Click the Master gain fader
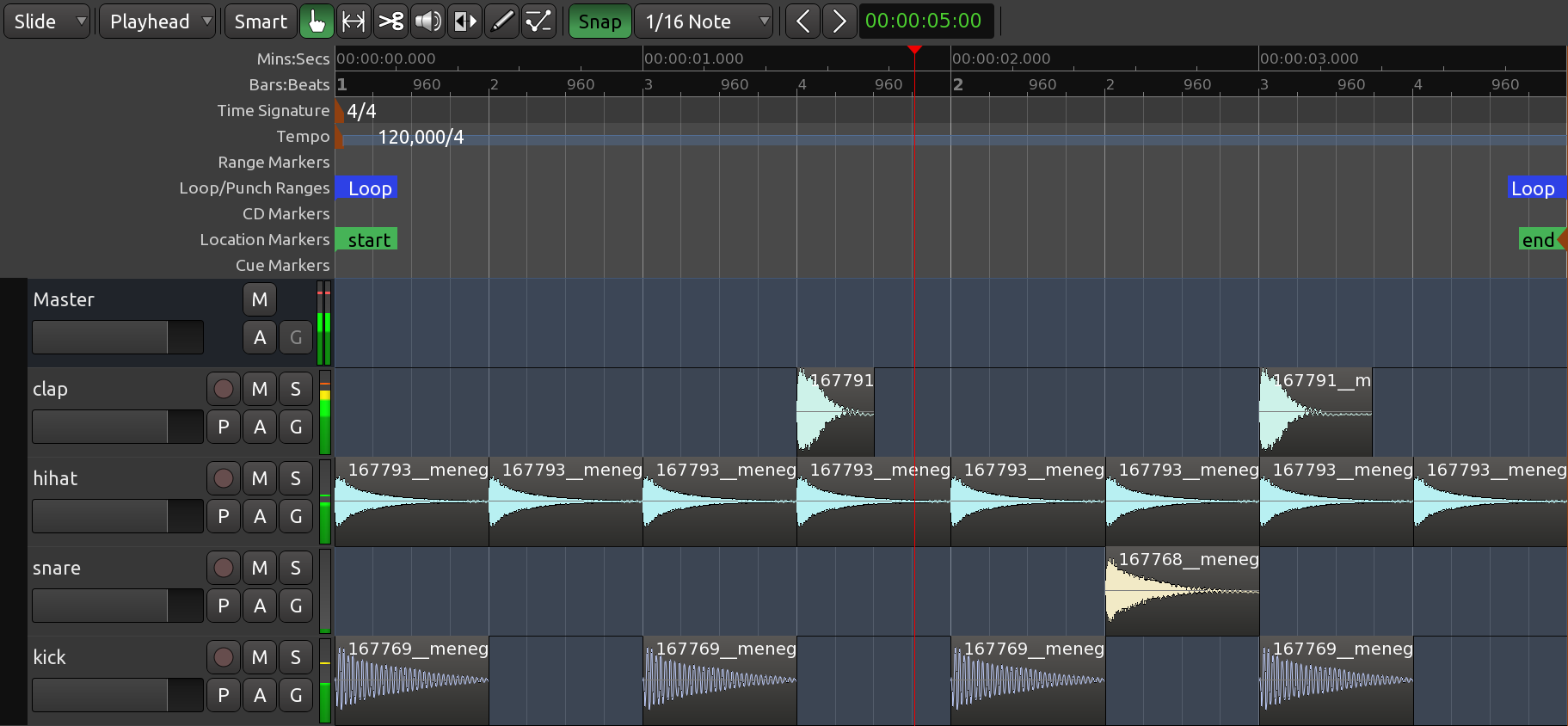1568x726 pixels. 118,337
